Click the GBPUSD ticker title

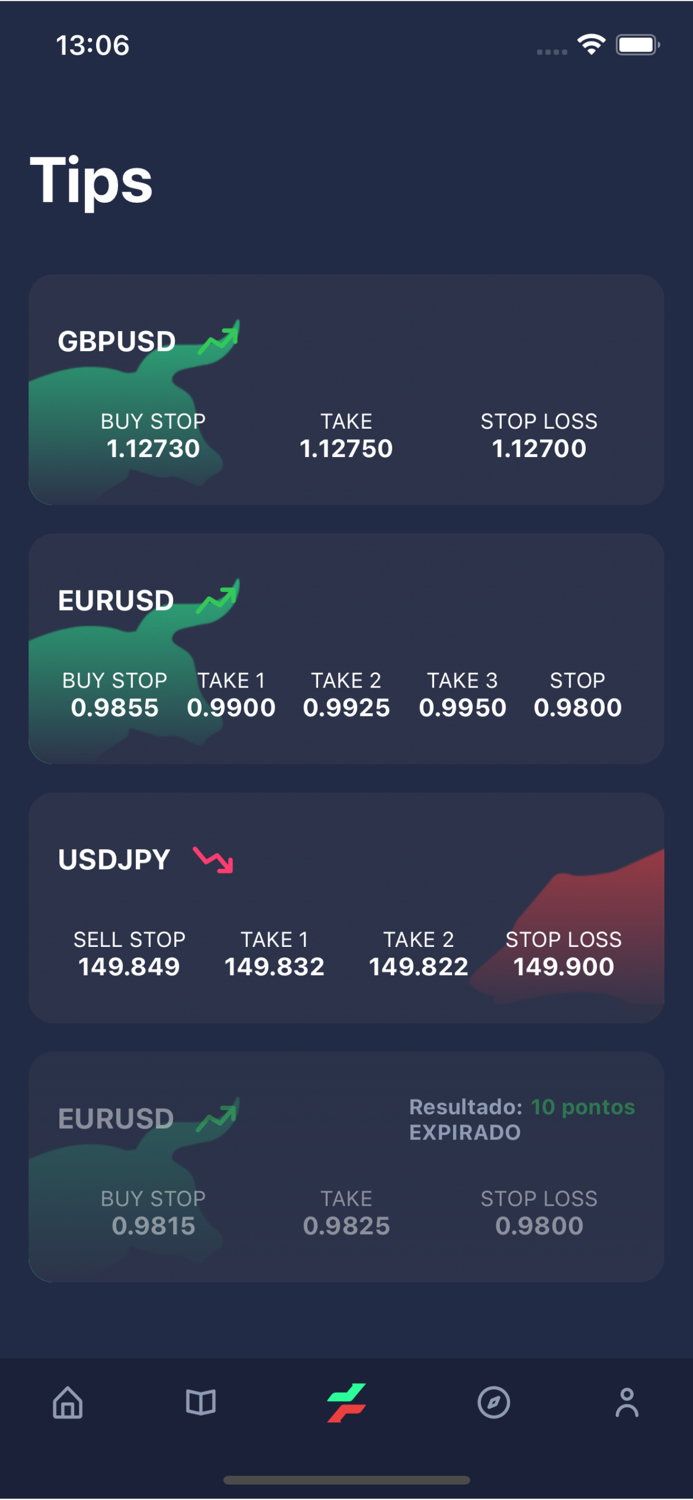(x=116, y=341)
